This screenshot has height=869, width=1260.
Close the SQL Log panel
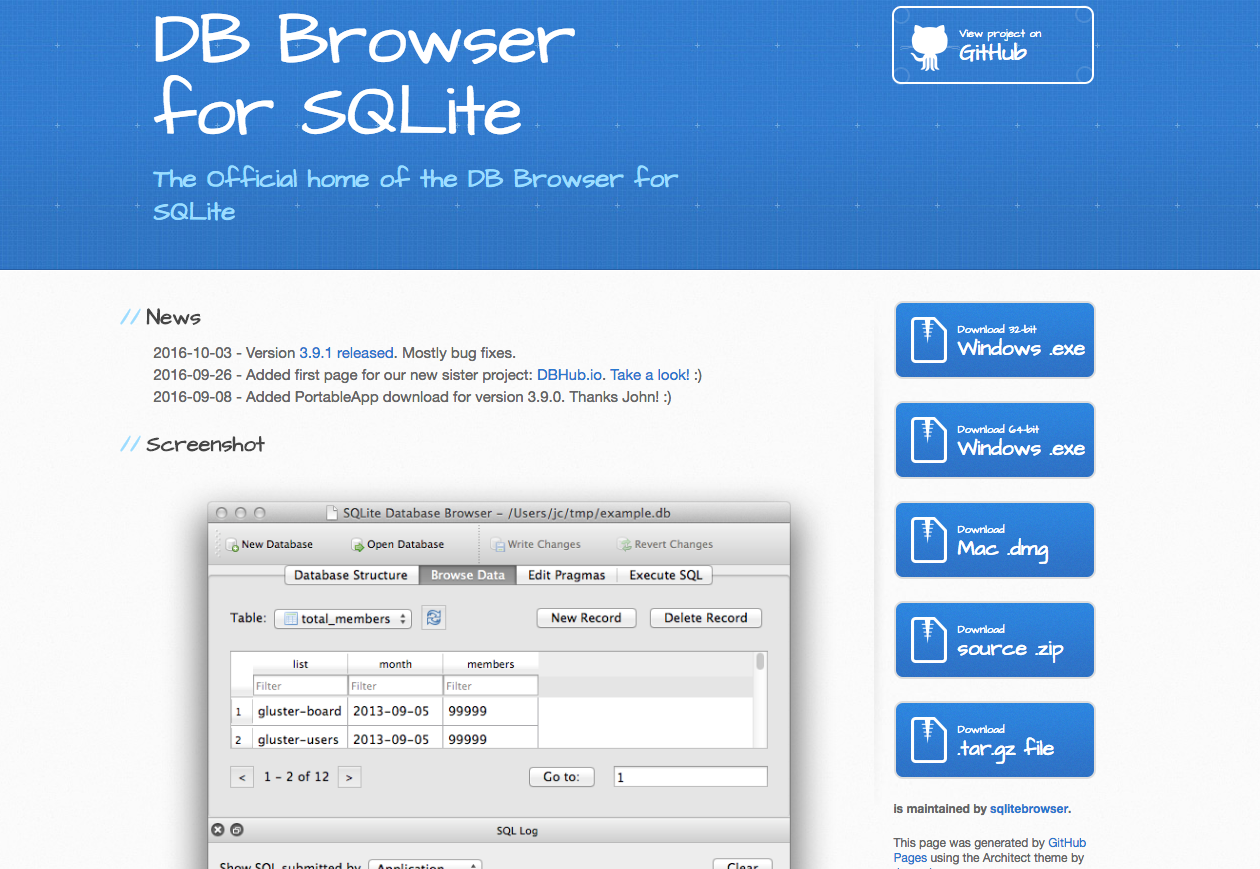pyautogui.click(x=217, y=830)
